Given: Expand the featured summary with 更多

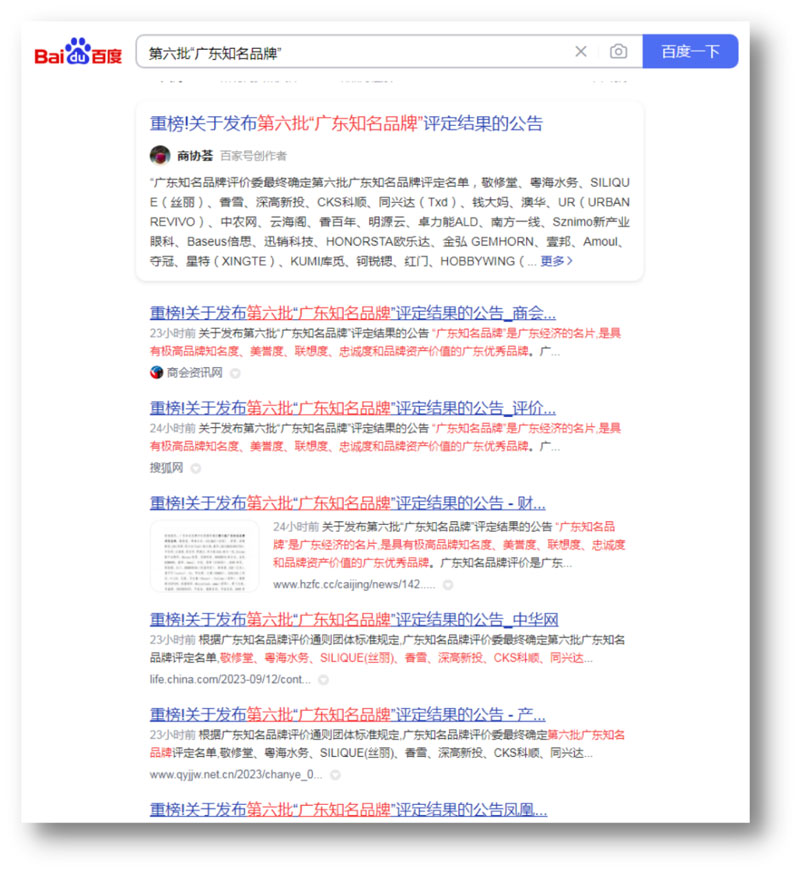Looking at the screenshot, I should pyautogui.click(x=556, y=261).
